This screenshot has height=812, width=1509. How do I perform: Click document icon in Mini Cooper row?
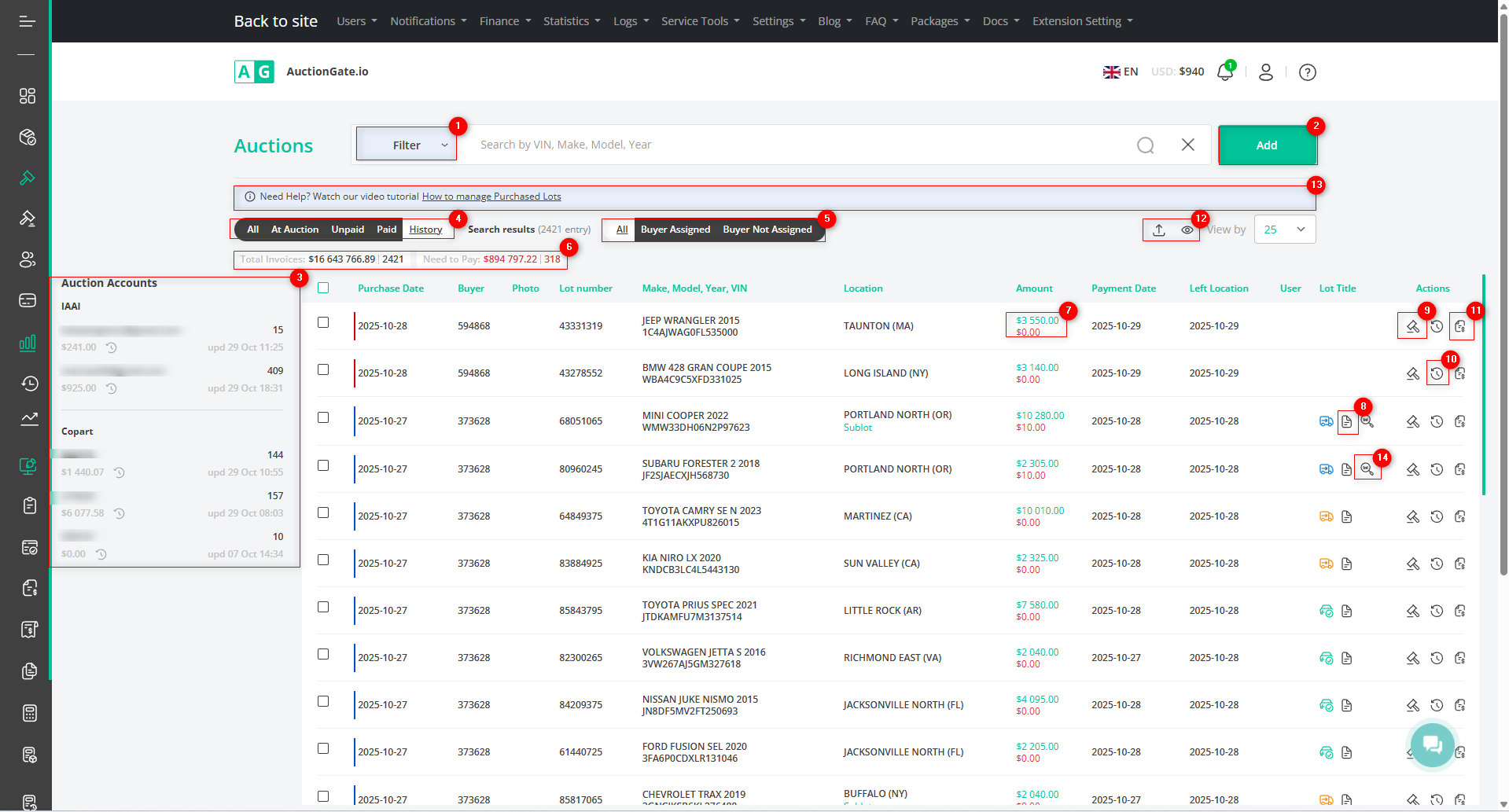(1346, 422)
